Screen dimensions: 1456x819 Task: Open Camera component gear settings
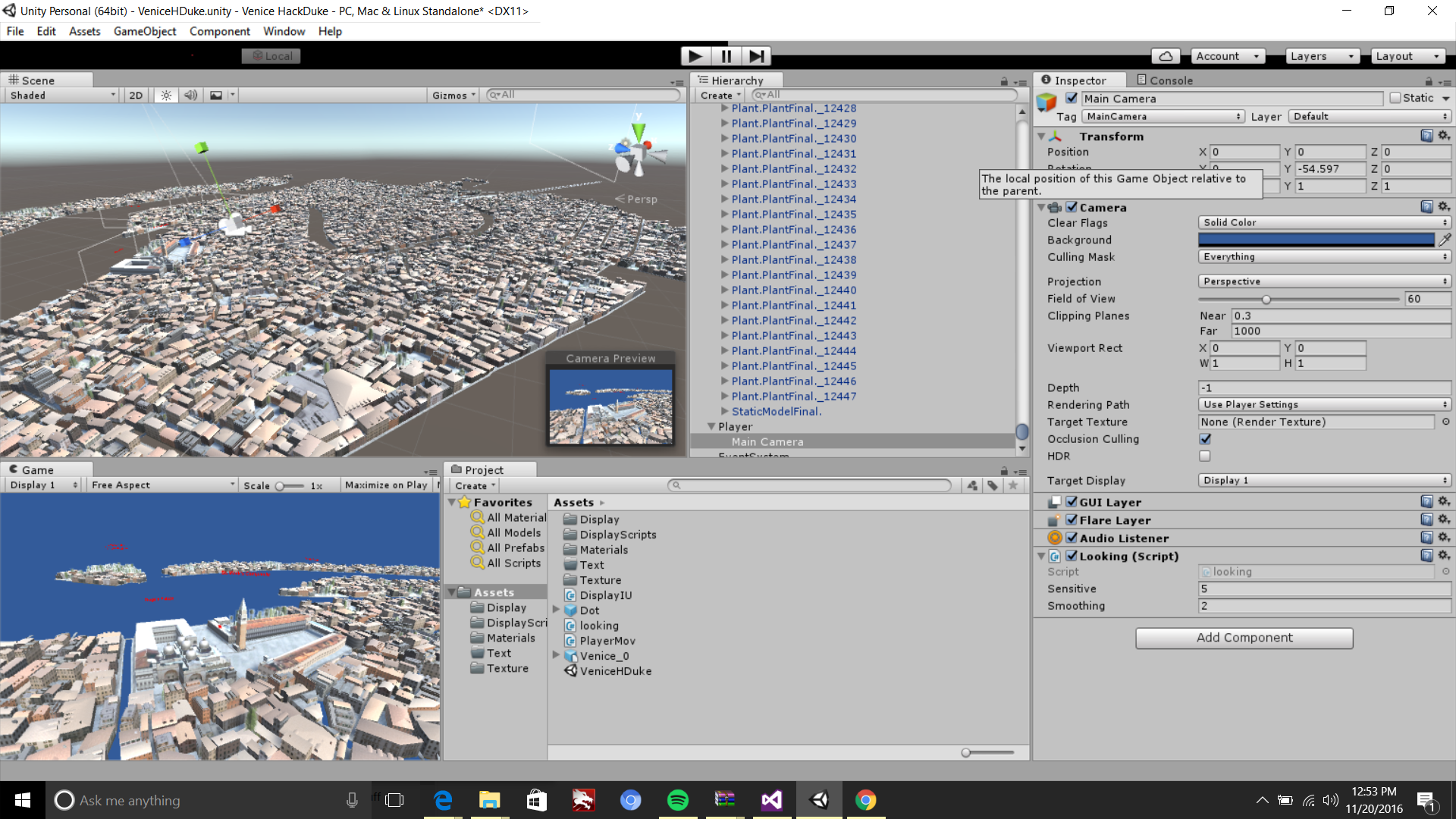pyautogui.click(x=1444, y=207)
